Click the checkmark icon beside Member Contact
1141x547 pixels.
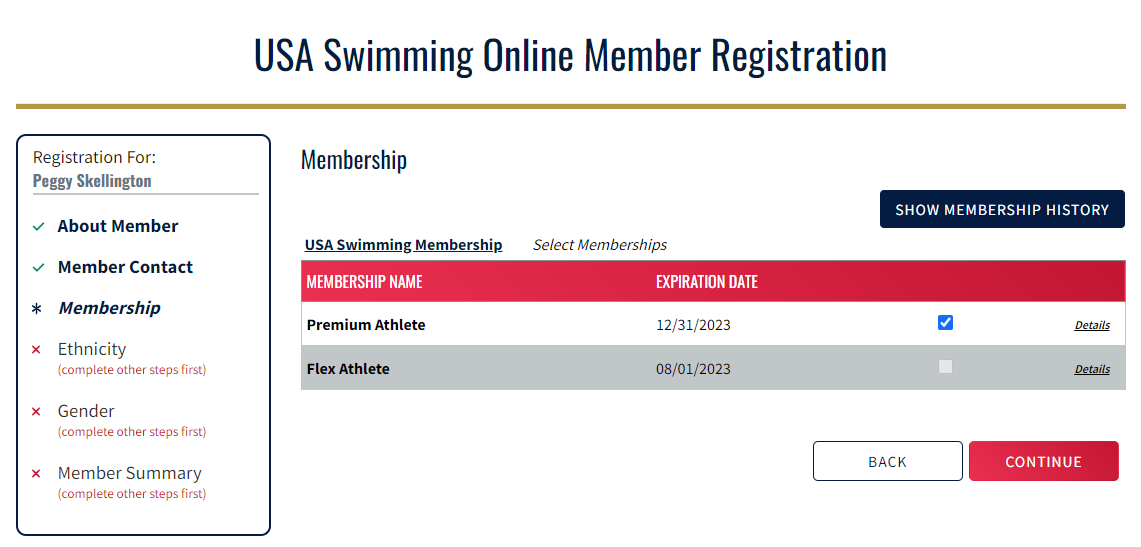[38, 268]
